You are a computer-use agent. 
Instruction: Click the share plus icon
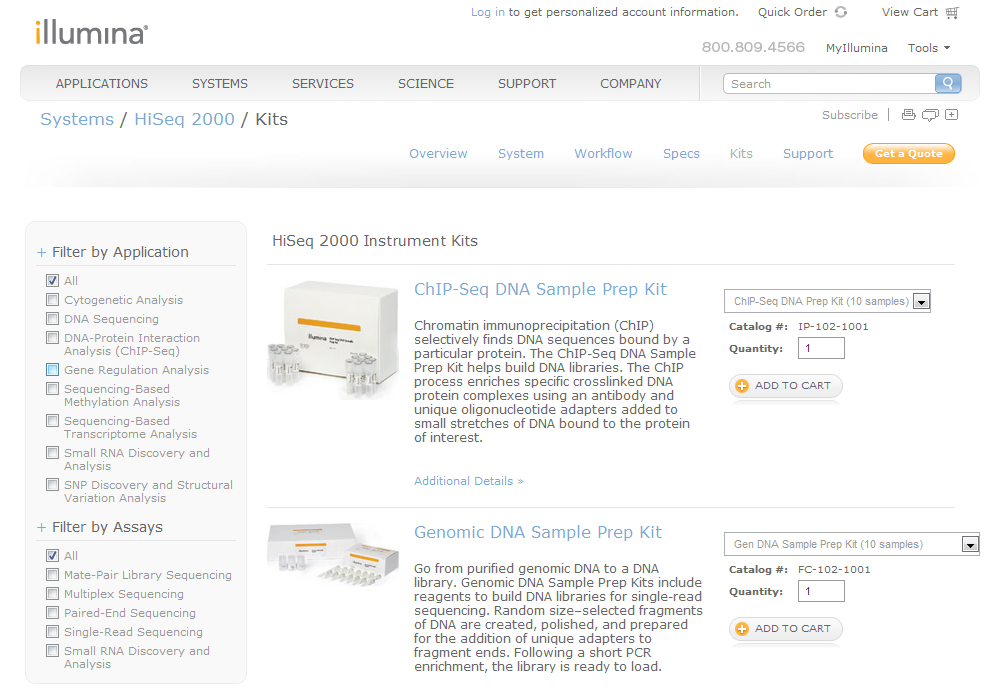pos(951,115)
